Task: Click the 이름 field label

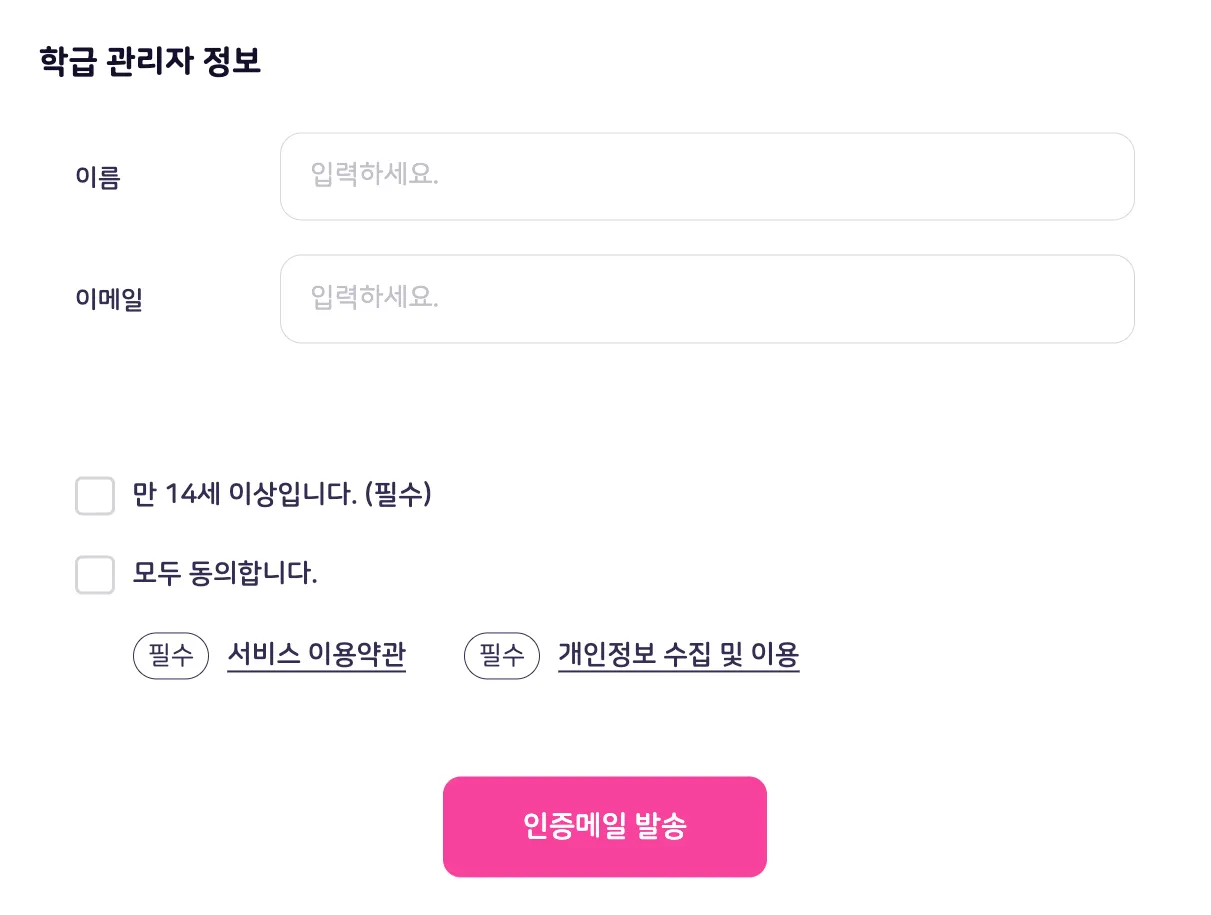Action: coord(98,178)
